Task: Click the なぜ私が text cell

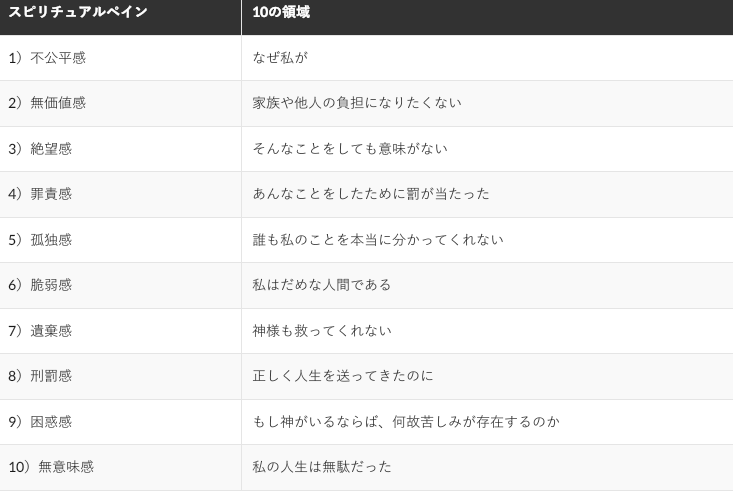Action: tap(280, 58)
